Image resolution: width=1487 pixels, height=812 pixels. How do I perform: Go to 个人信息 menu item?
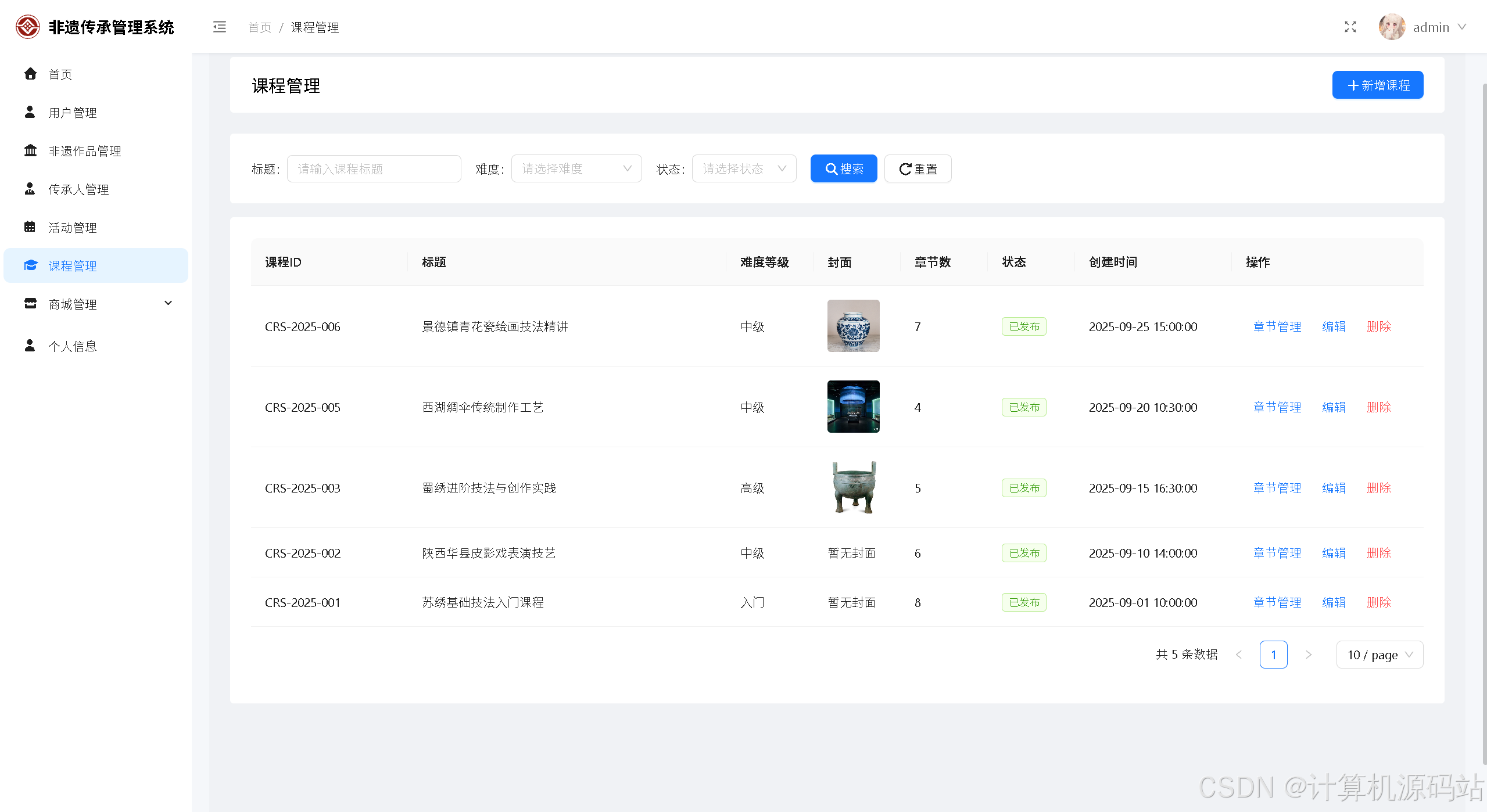(73, 346)
